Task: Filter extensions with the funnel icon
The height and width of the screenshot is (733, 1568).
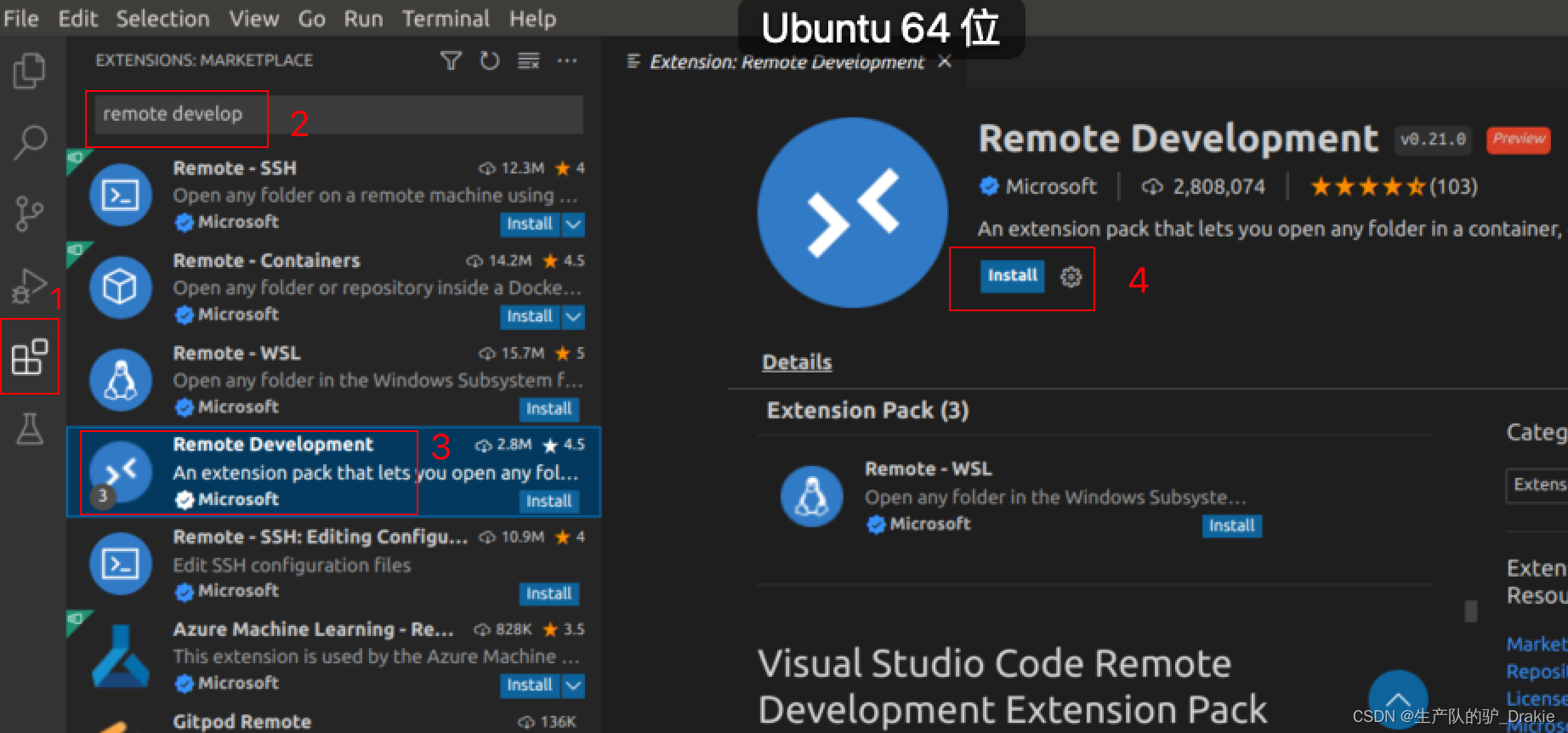Action: click(451, 60)
